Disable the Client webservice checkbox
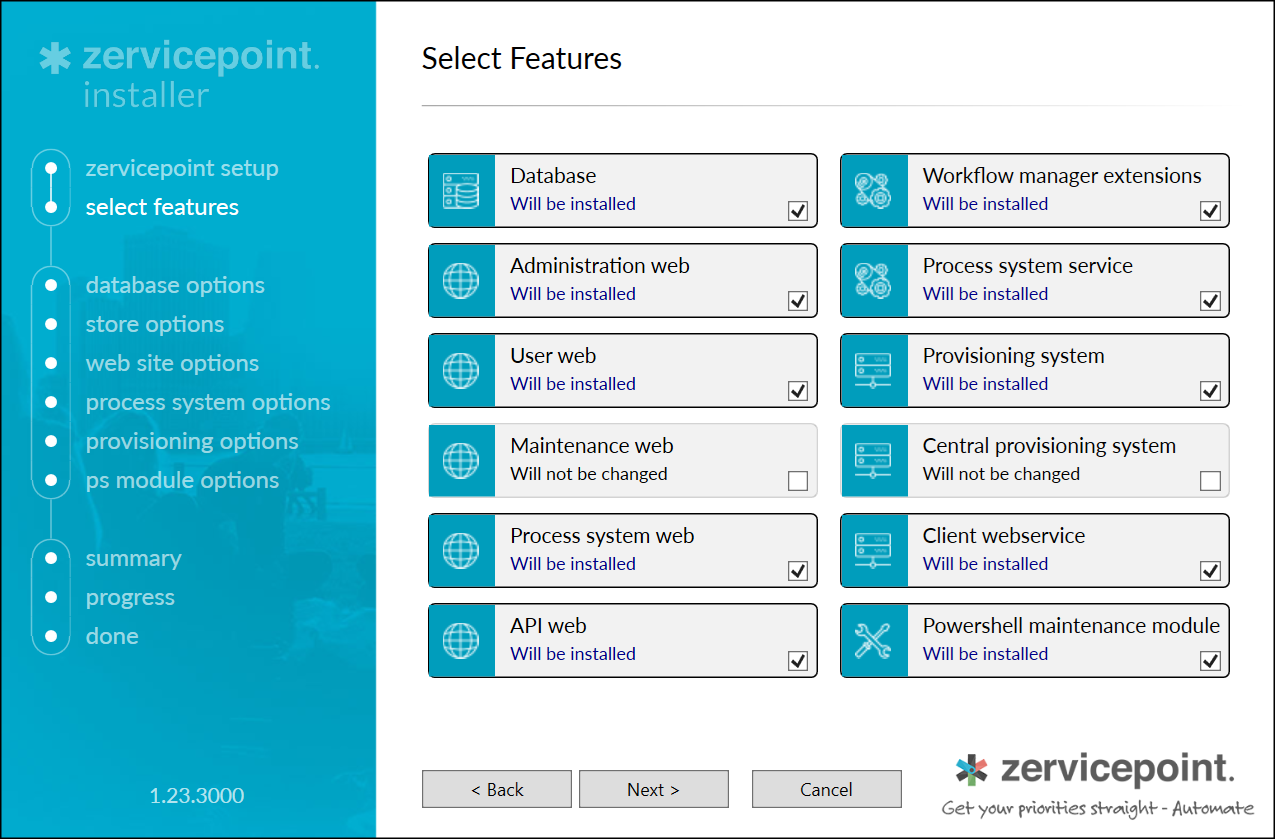Screen dimensions: 1275x839 click(x=1210, y=571)
